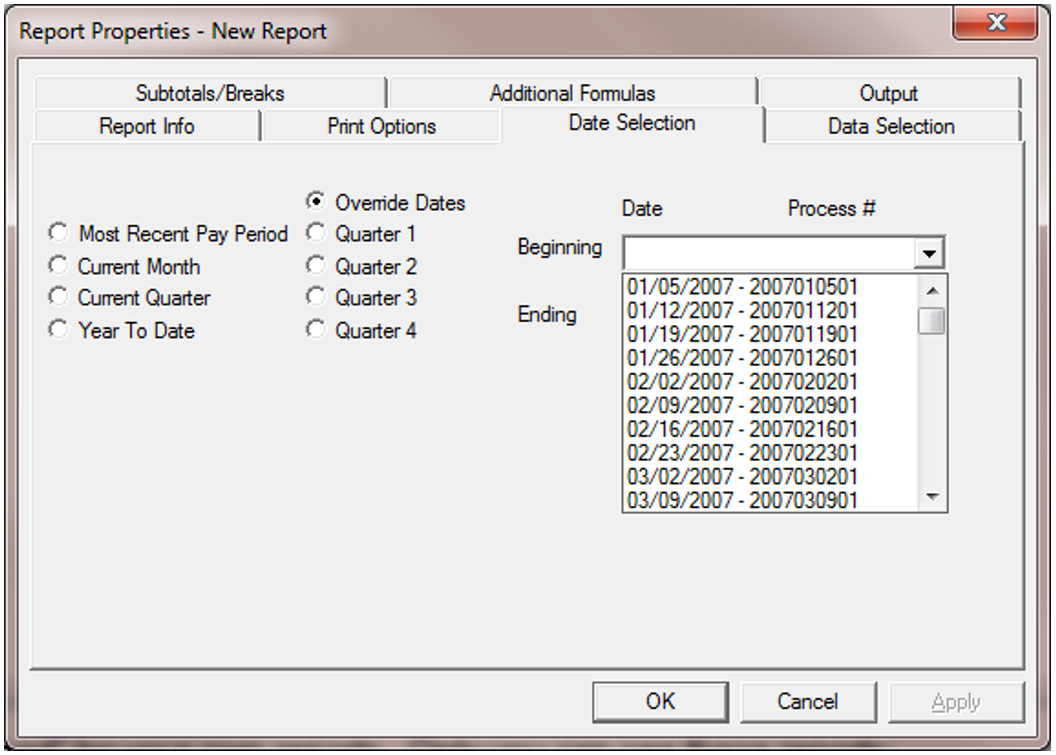The height and width of the screenshot is (755, 1056).
Task: Select the Current Quarter option
Action: pyautogui.click(x=58, y=298)
